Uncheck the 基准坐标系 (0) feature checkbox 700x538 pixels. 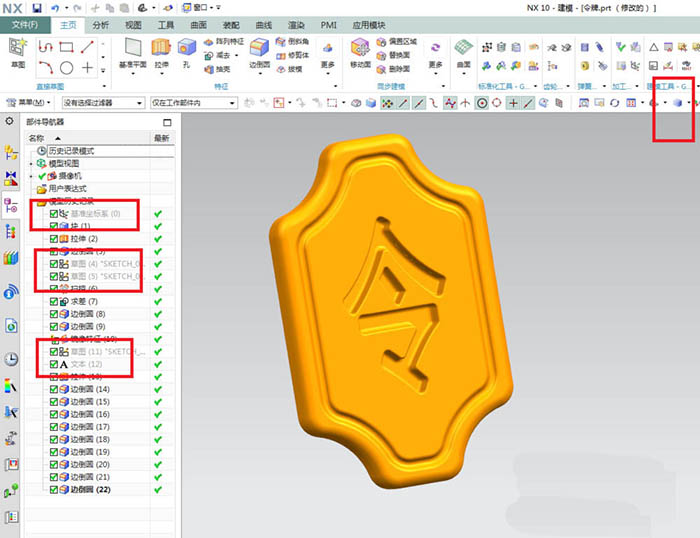click(x=54, y=213)
